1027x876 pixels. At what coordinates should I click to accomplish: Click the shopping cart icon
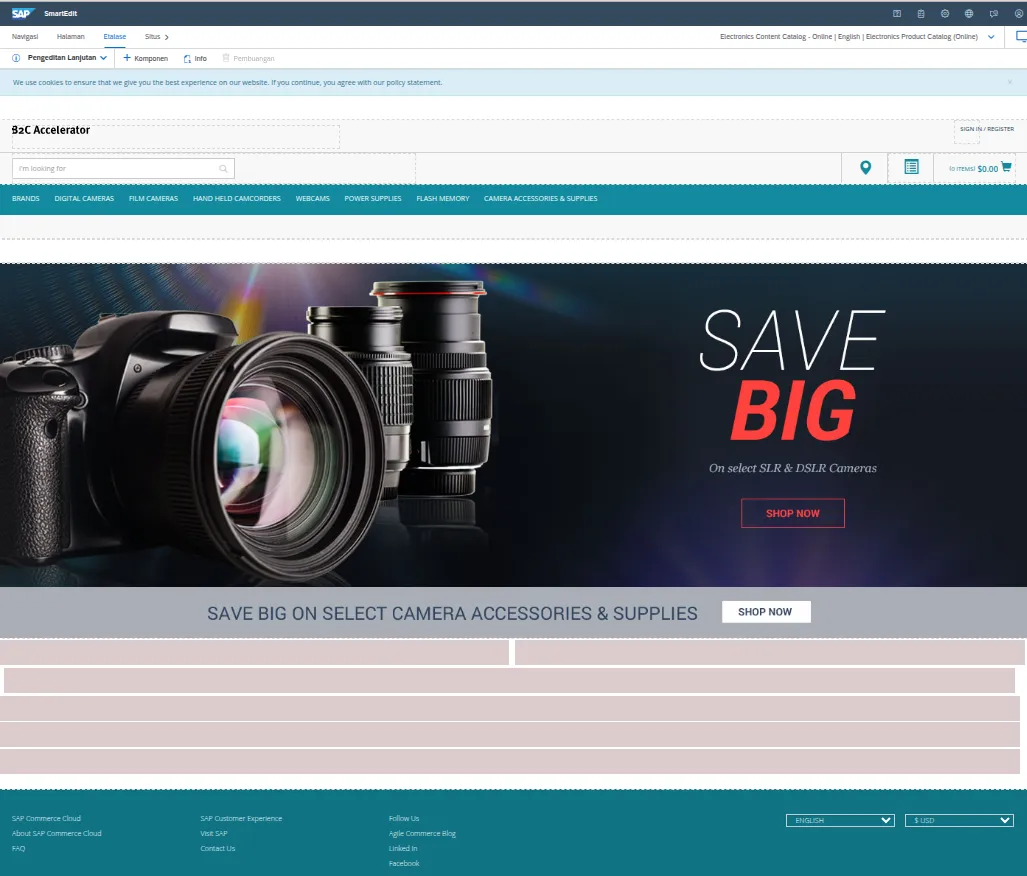click(x=1006, y=167)
